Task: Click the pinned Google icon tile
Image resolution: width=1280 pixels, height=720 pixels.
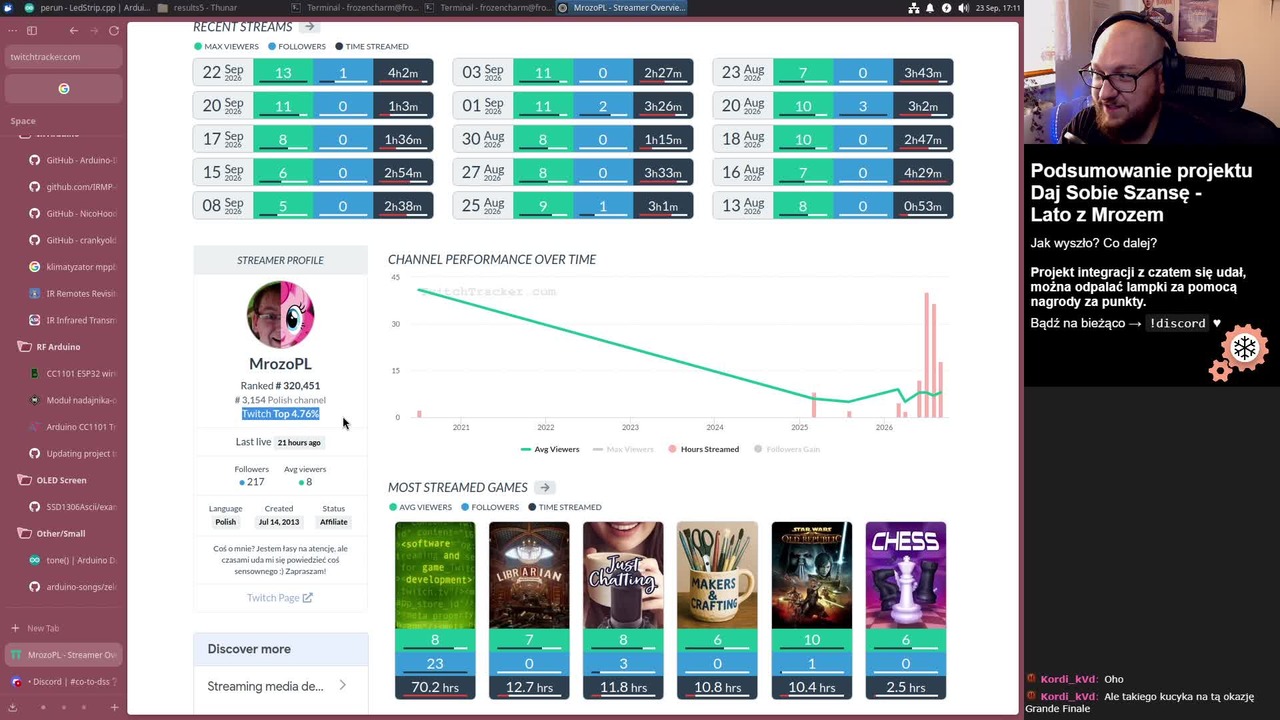Action: coord(64,89)
